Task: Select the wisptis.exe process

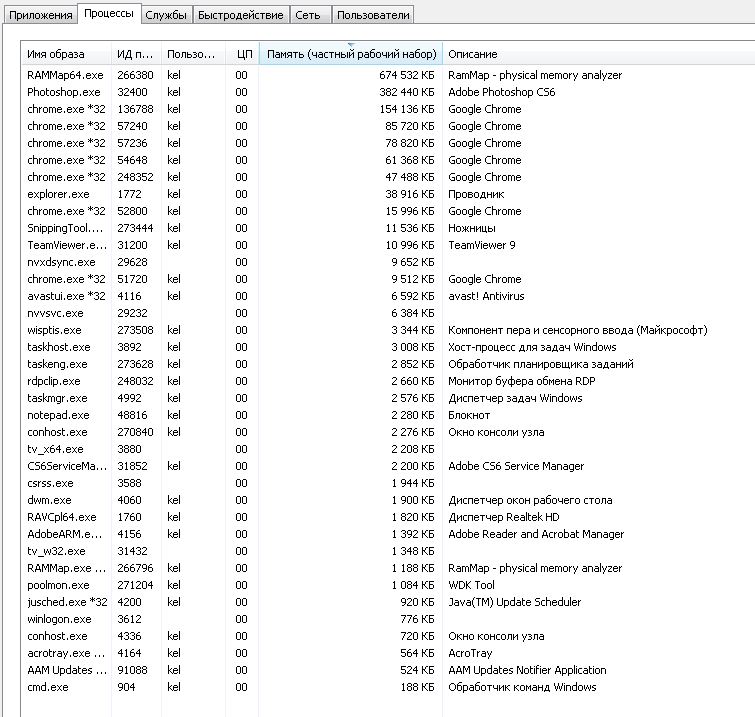Action: 388,330
